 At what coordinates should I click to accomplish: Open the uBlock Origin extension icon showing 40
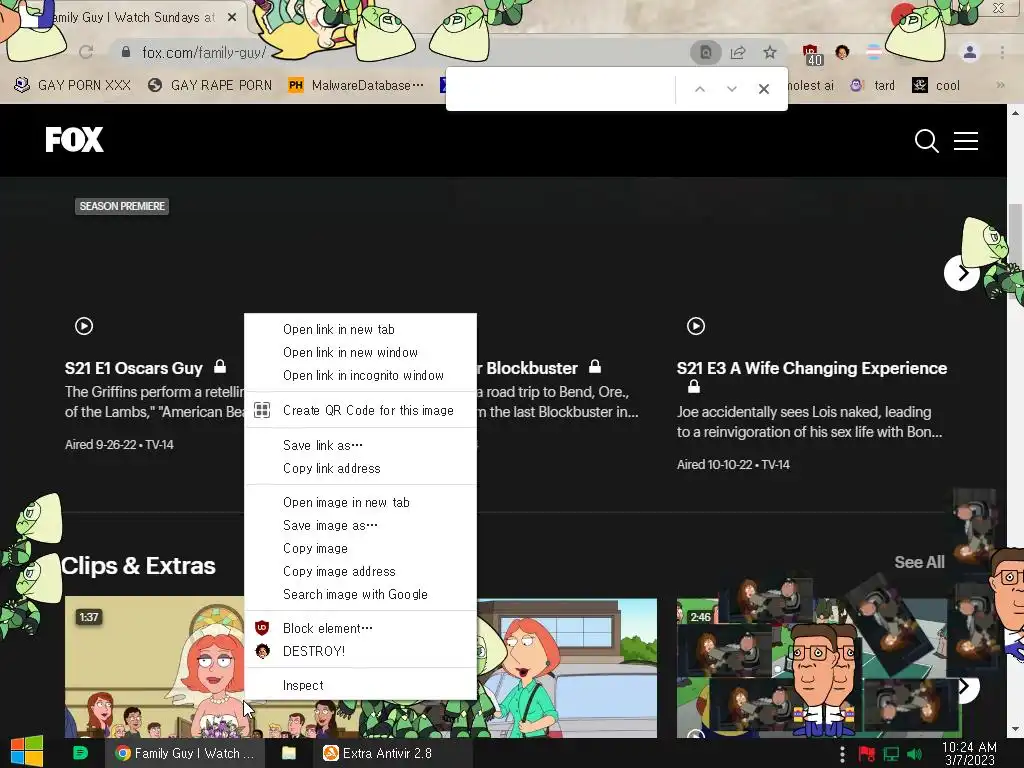click(812, 55)
